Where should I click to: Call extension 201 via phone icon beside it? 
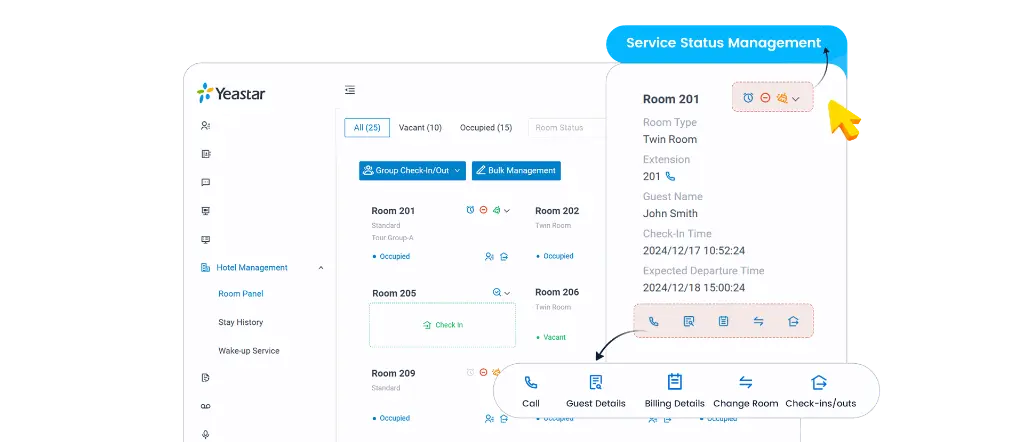670,176
